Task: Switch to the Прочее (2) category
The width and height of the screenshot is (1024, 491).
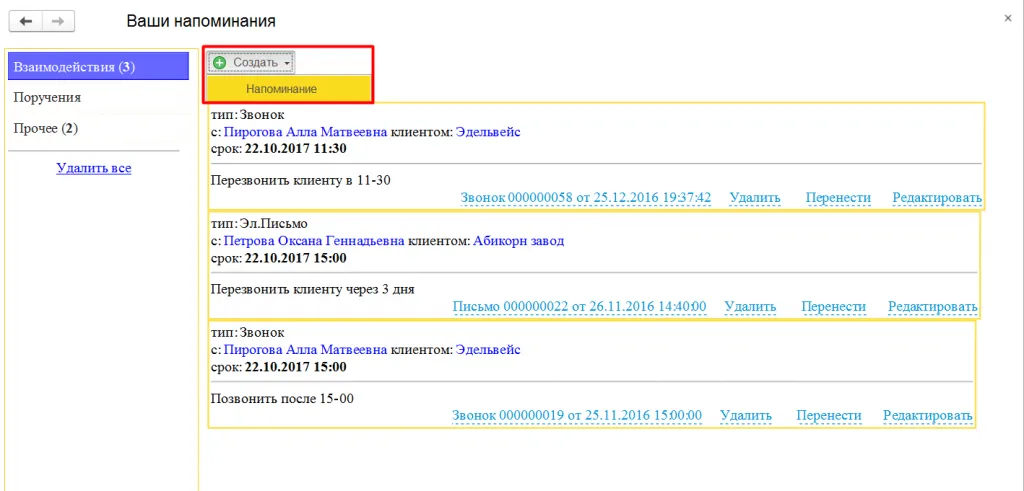Action: coord(46,129)
